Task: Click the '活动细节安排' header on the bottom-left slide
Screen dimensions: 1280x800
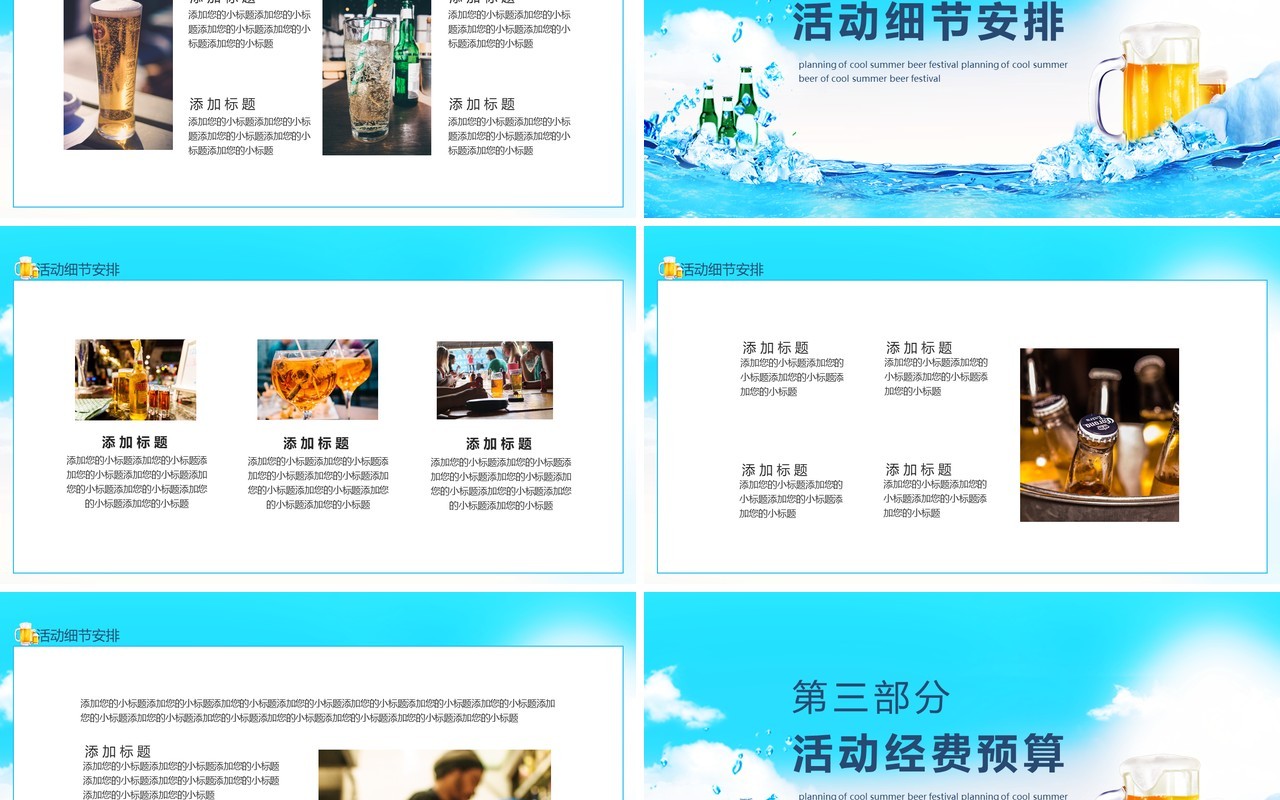Action: pyautogui.click(x=79, y=636)
